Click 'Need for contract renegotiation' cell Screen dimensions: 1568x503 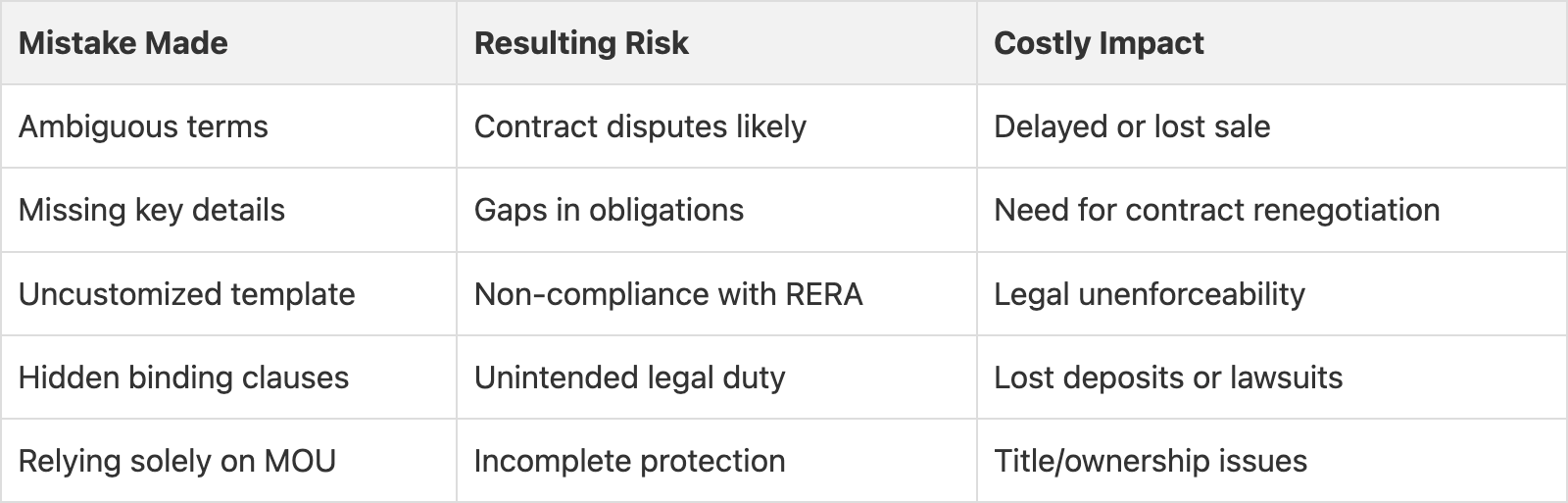click(x=1216, y=210)
